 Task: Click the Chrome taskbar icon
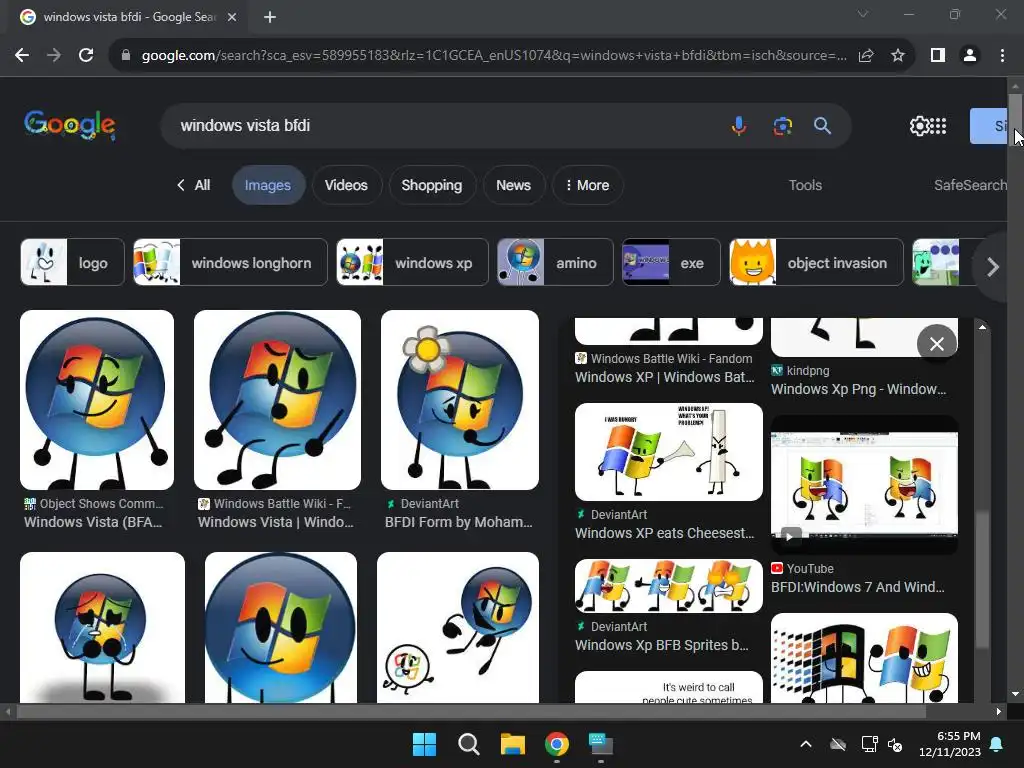[x=556, y=744]
